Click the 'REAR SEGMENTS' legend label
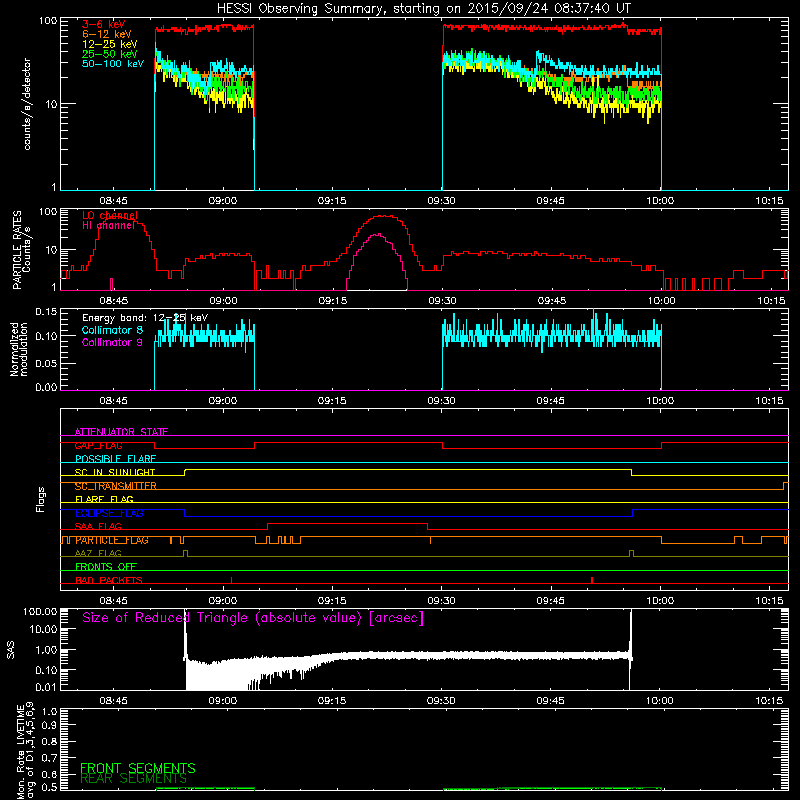The height and width of the screenshot is (800, 800). [x=134, y=779]
